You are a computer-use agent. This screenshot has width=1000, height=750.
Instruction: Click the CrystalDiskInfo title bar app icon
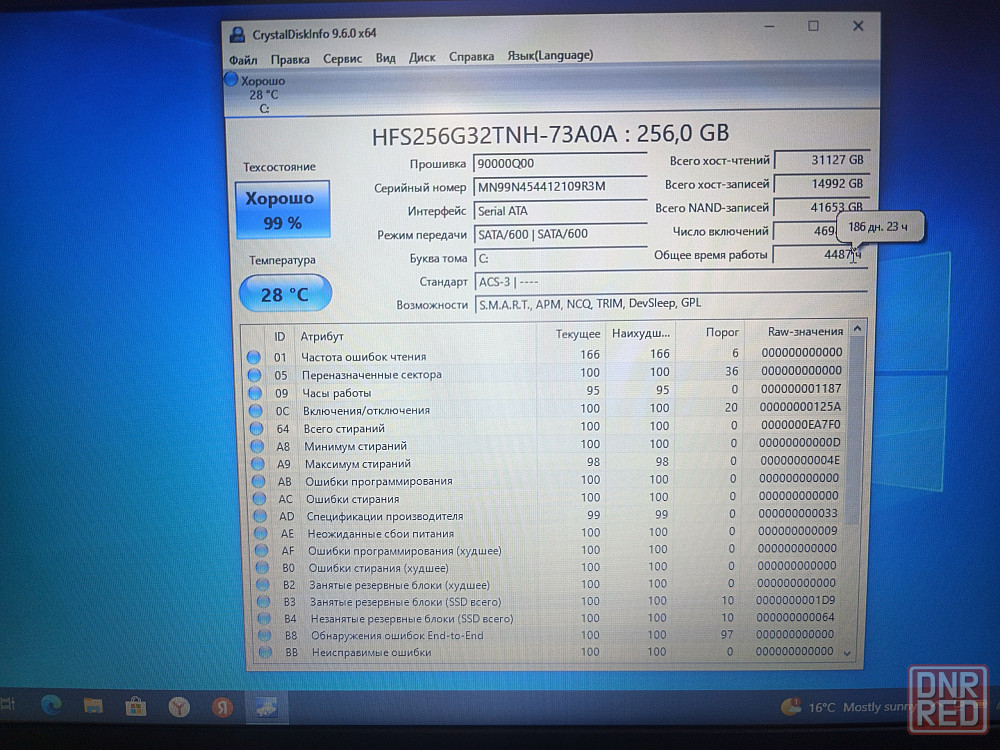pyautogui.click(x=237, y=34)
